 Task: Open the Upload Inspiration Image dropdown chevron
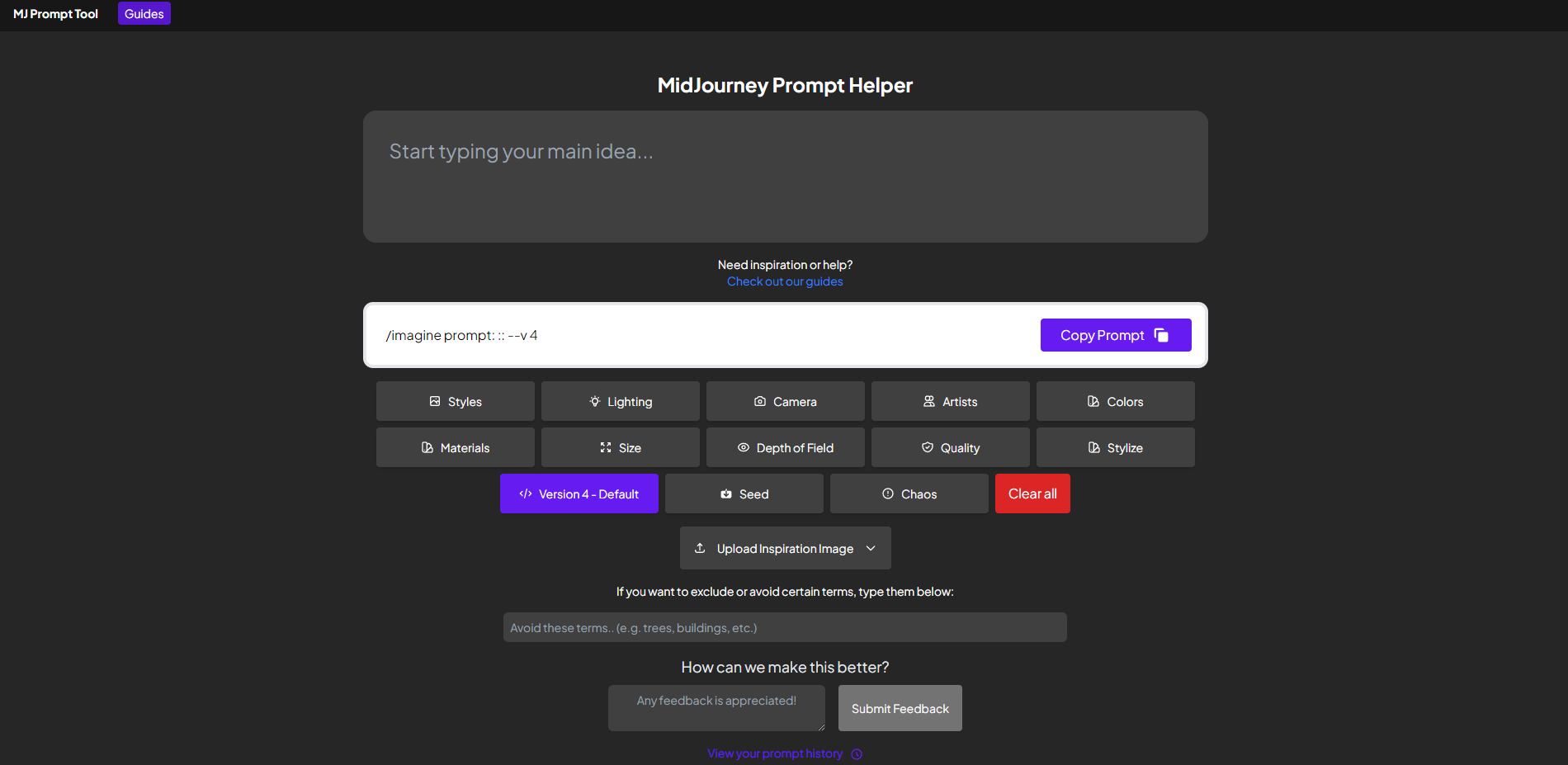[x=871, y=548]
